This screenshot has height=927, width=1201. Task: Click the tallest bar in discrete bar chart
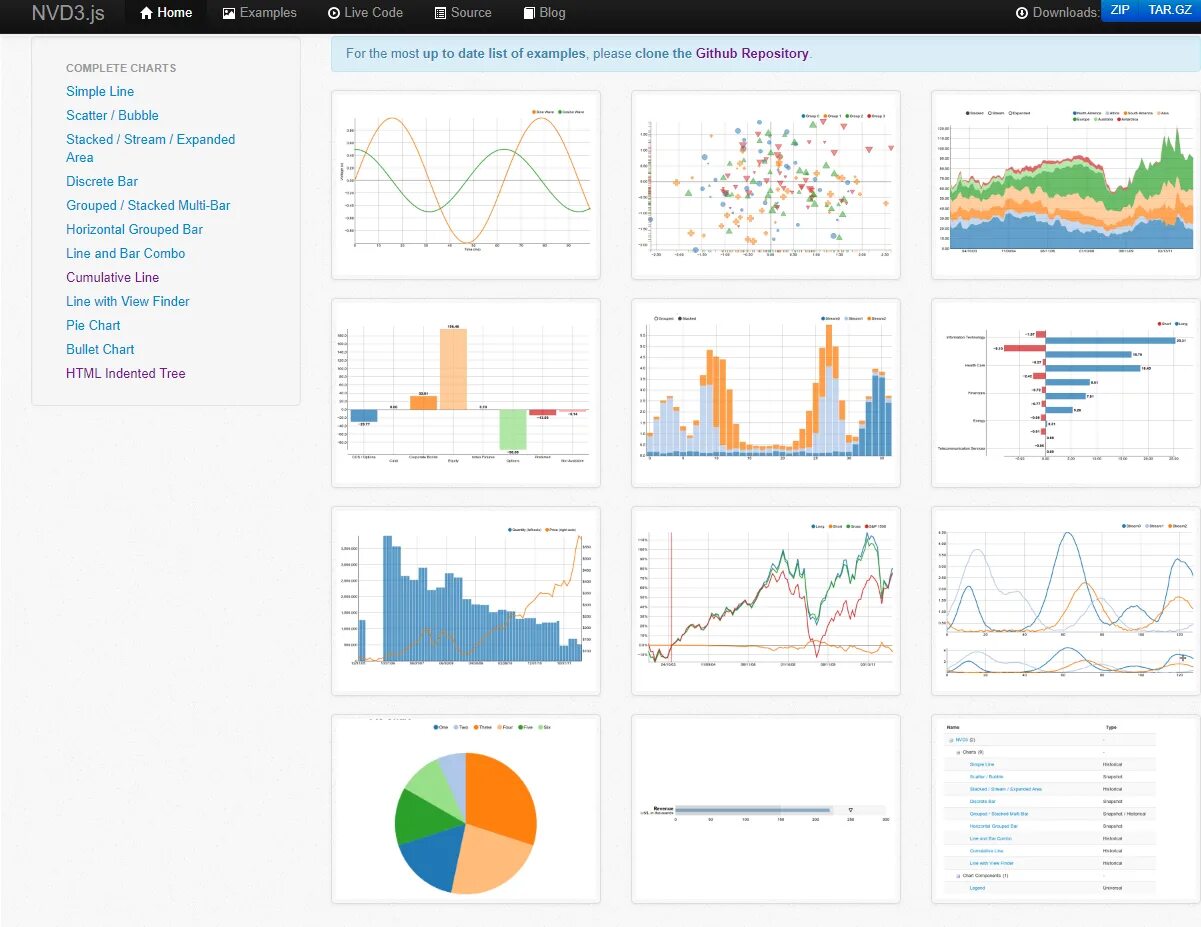pyautogui.click(x=453, y=369)
